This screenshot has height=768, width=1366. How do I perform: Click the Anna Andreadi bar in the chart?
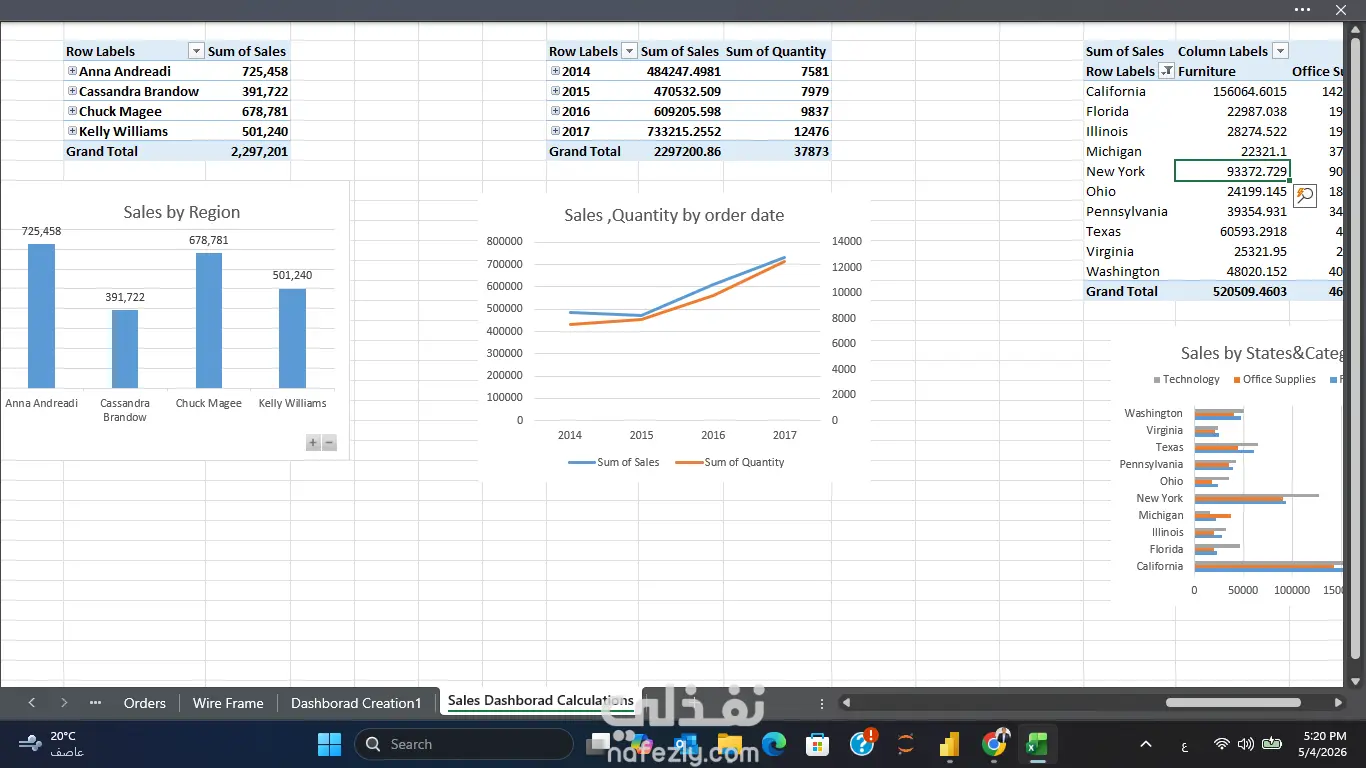pos(41,316)
